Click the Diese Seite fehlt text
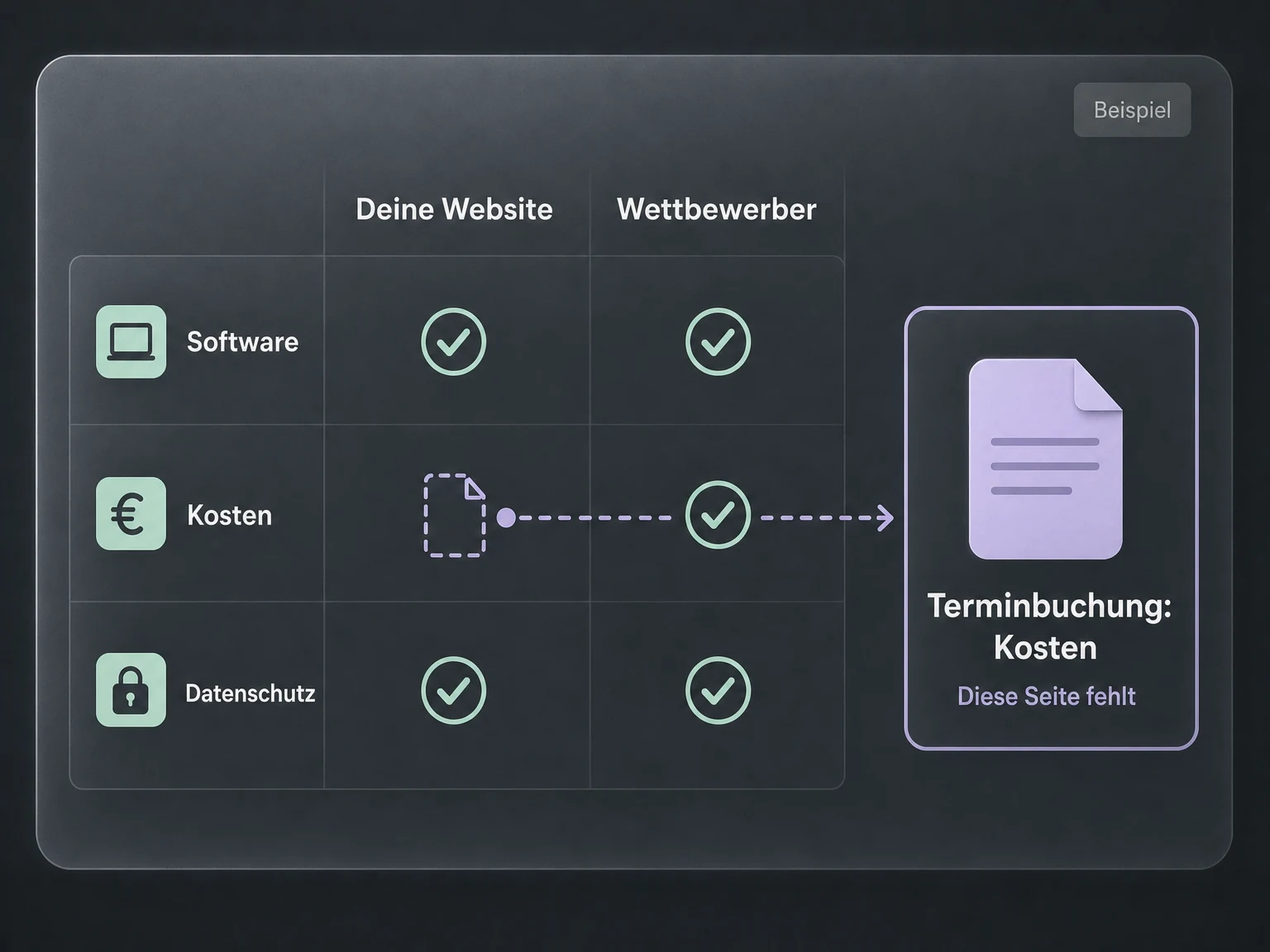 [1046, 697]
